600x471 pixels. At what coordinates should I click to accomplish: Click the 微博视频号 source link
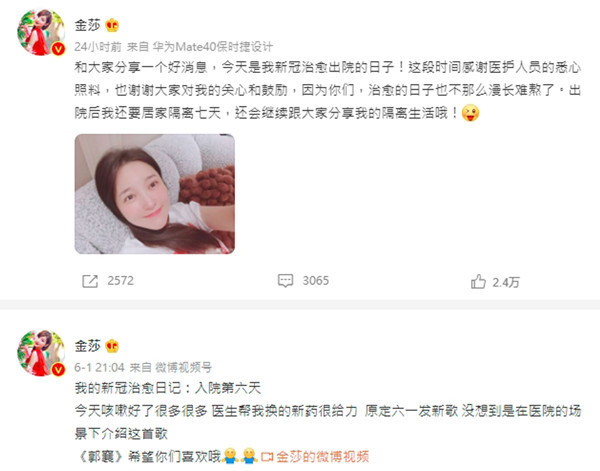tap(183, 368)
